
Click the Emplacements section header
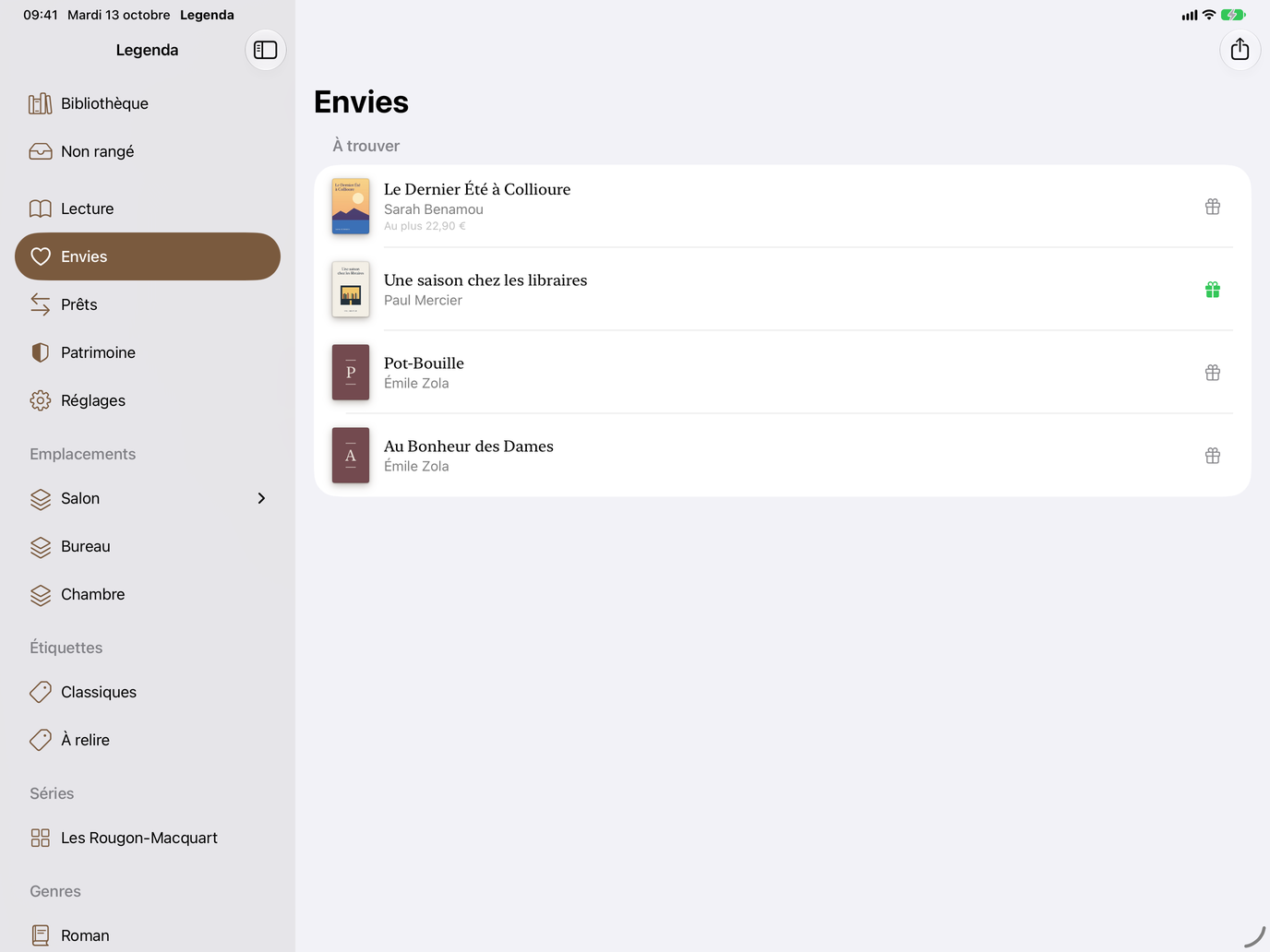(82, 454)
